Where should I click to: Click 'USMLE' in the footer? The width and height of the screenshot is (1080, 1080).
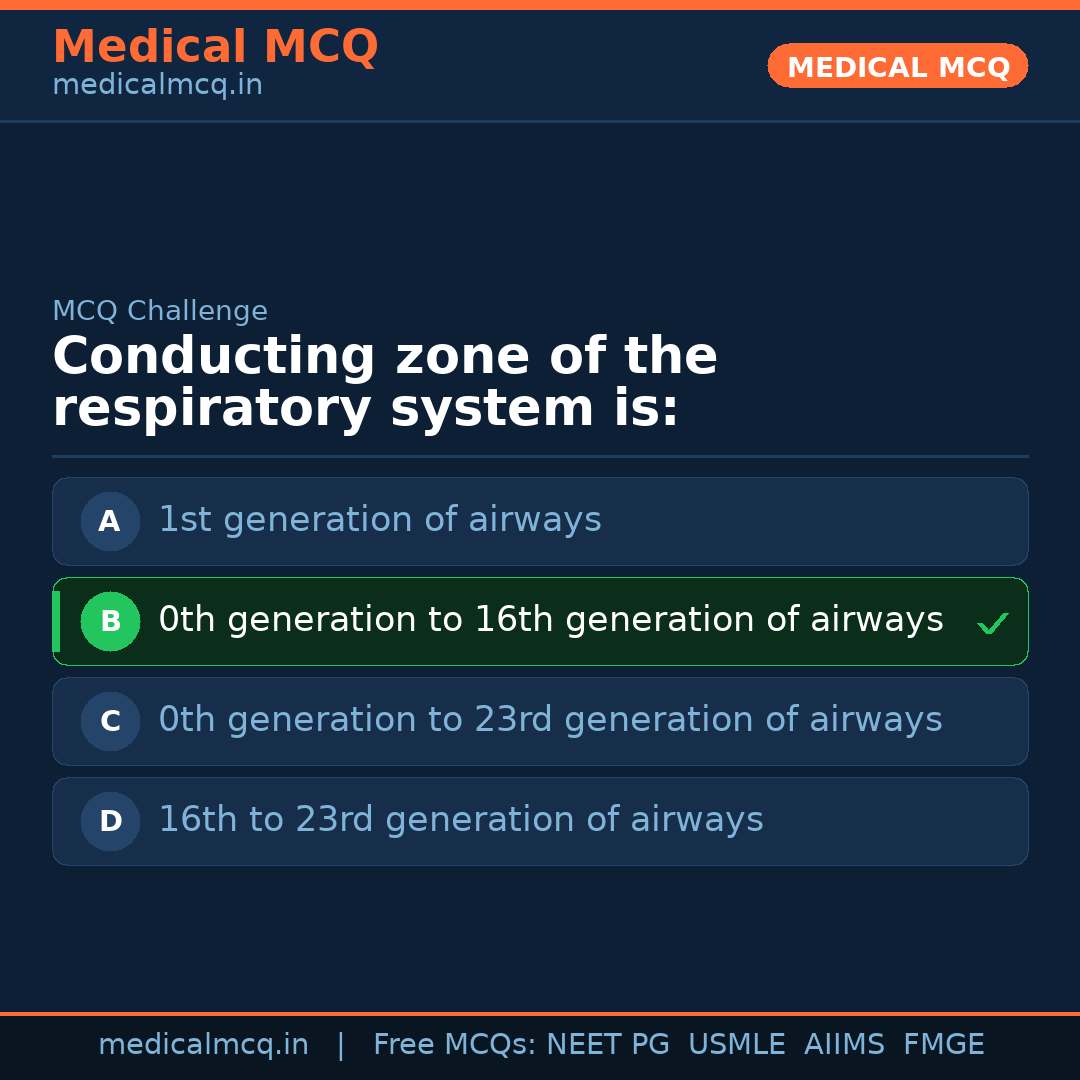[x=736, y=1045]
